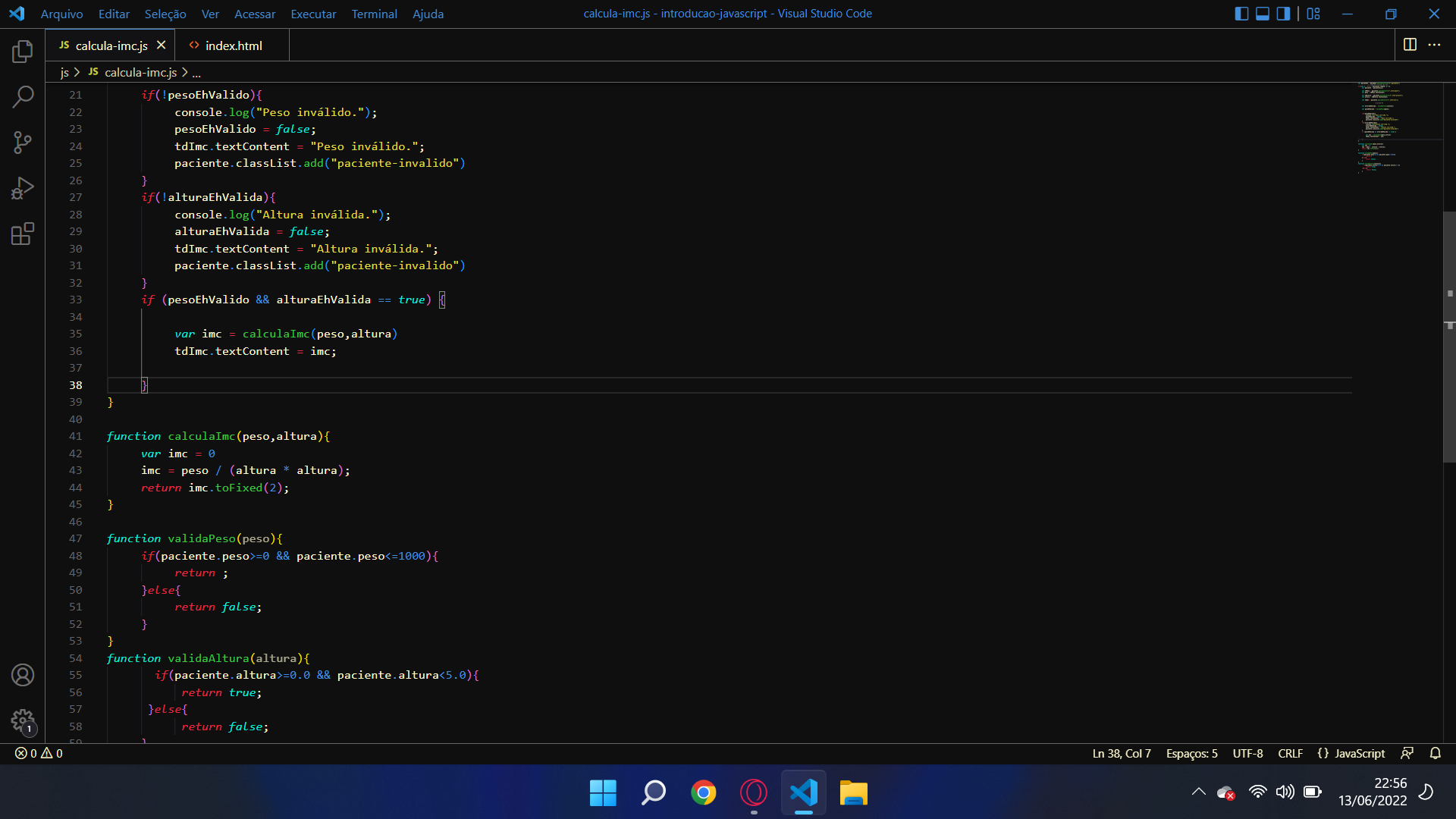This screenshot has width=1456, height=819.
Task: Toggle focus assist moon icon
Action: coord(1426,792)
